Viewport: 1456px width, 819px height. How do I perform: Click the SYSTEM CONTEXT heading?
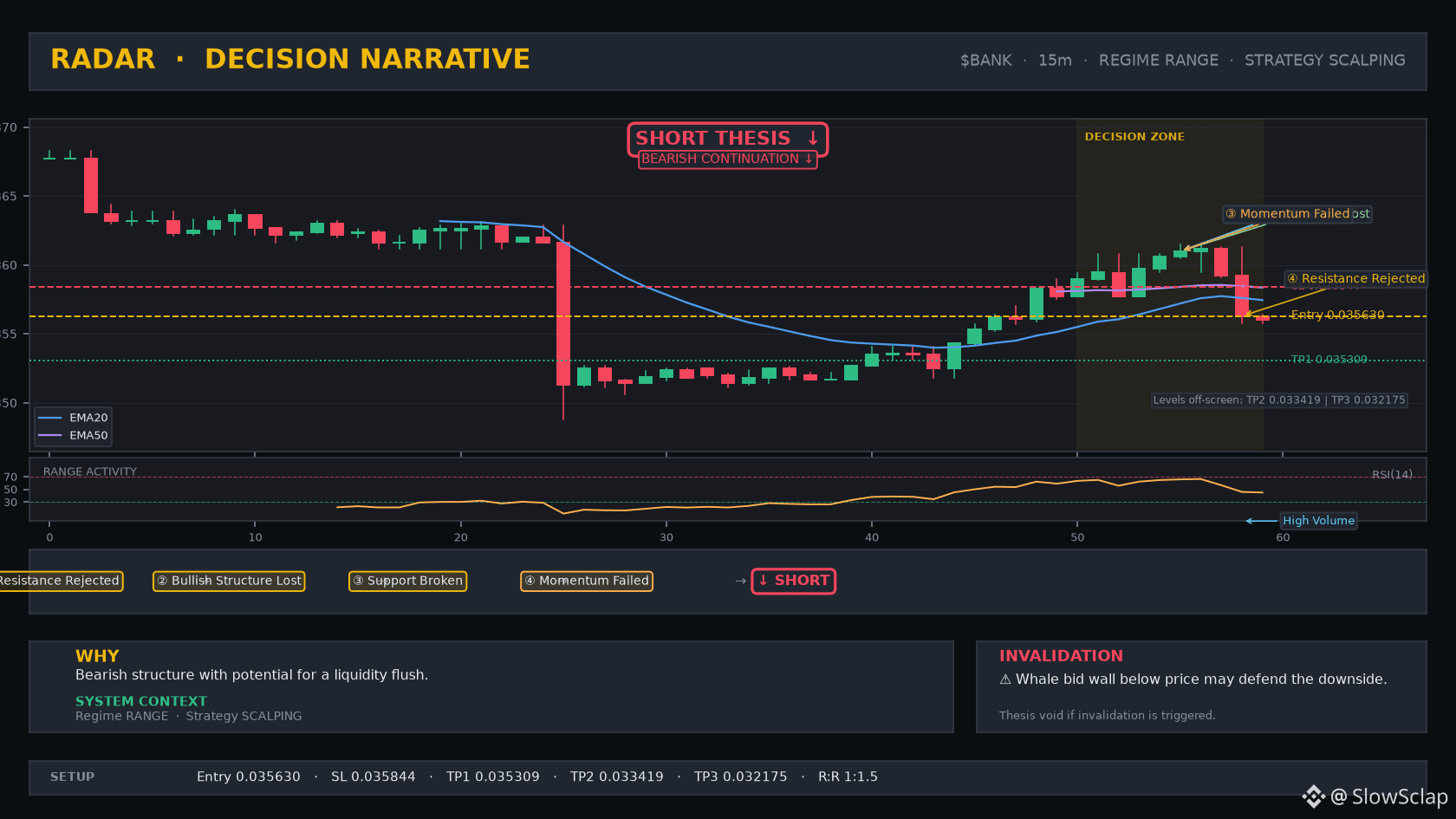click(141, 701)
